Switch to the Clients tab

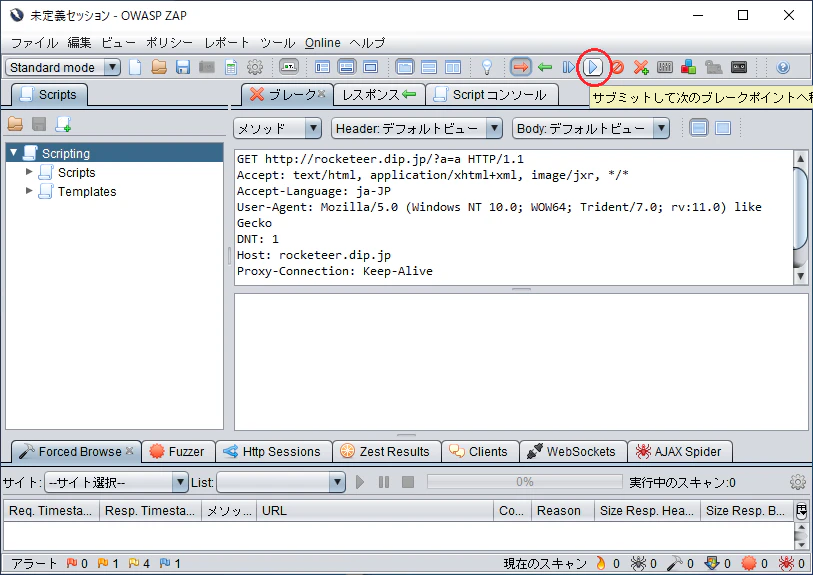480,452
